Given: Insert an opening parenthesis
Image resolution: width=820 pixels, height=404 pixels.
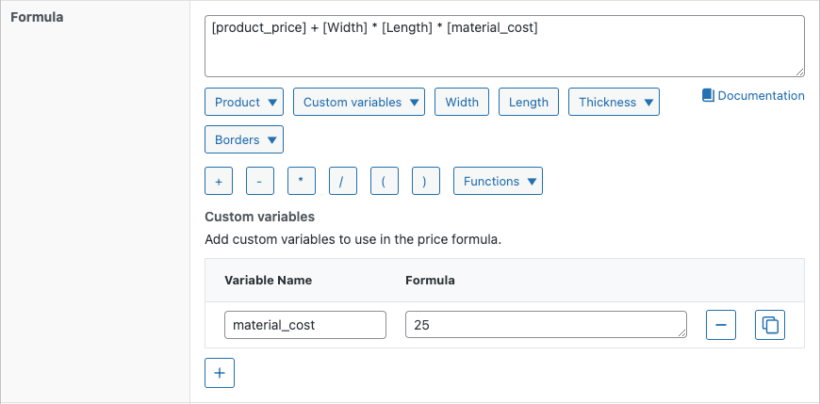Looking at the screenshot, I should [384, 181].
